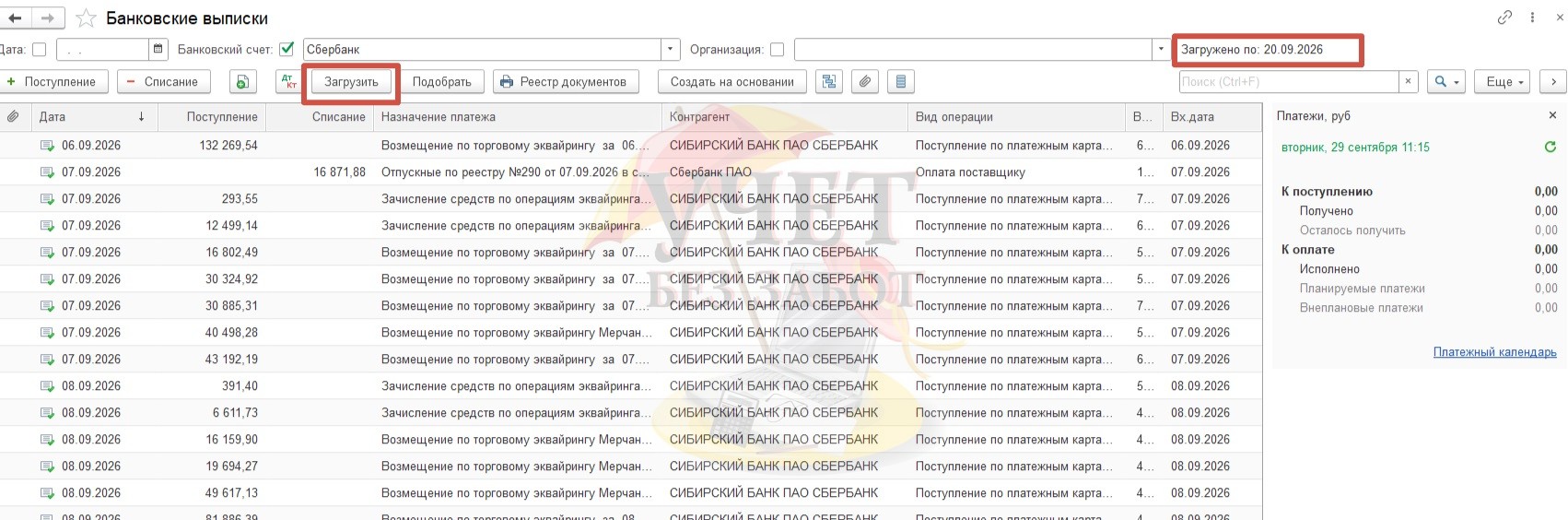Sort by the Вид операции column header
Image resolution: width=1568 pixels, height=520 pixels.
coord(1016,117)
